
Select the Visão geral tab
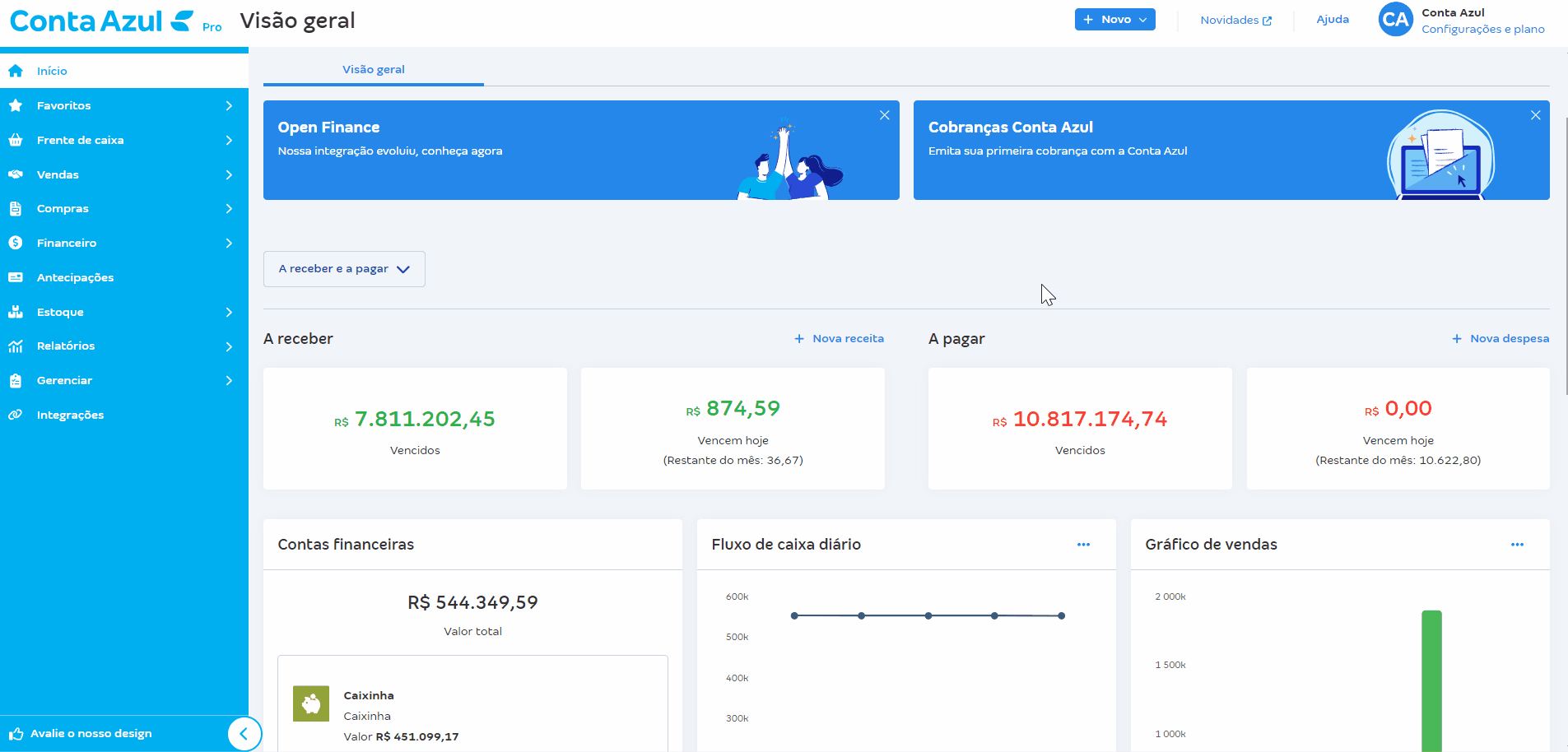(x=374, y=70)
